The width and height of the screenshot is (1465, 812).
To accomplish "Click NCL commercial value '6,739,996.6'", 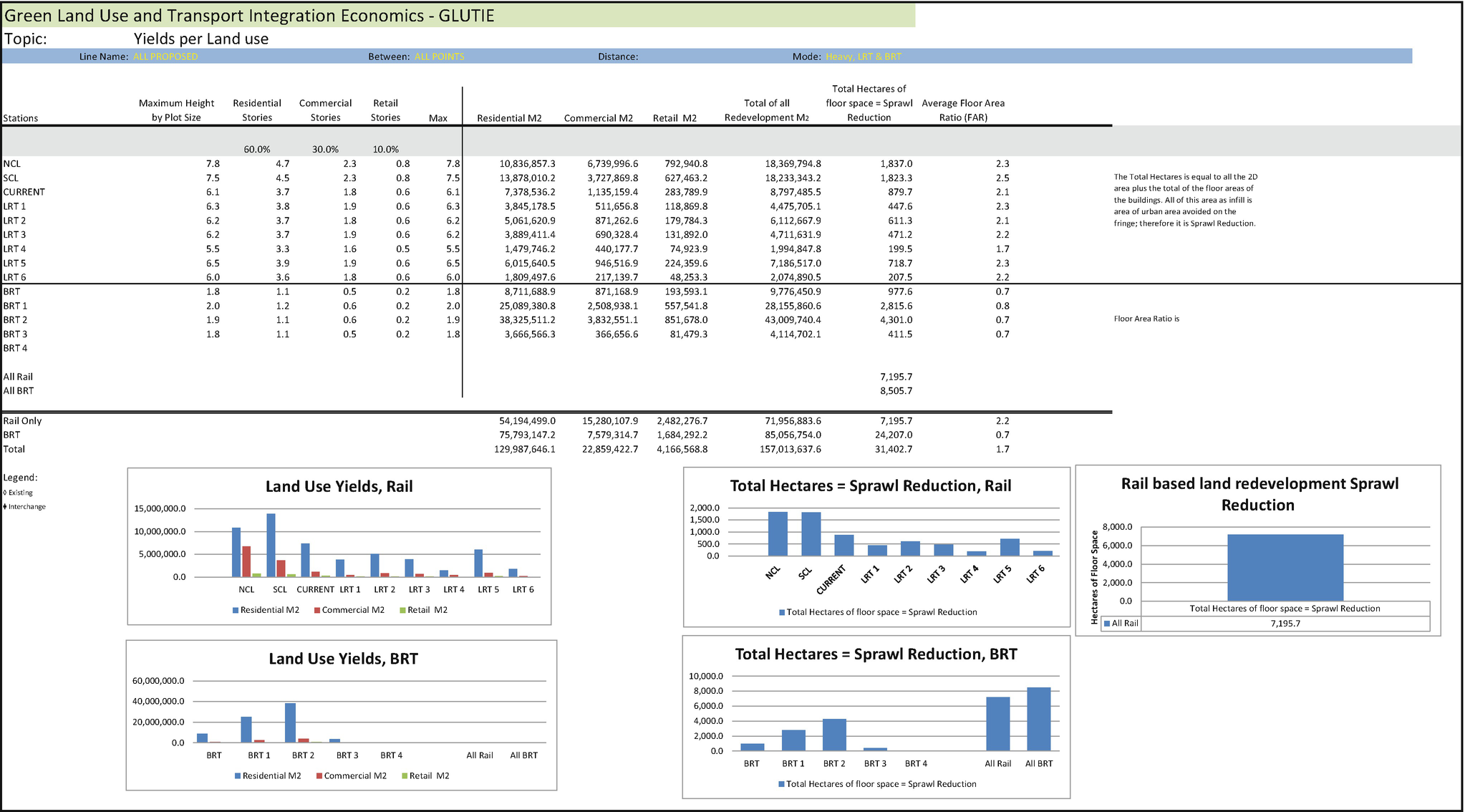I will pos(613,164).
